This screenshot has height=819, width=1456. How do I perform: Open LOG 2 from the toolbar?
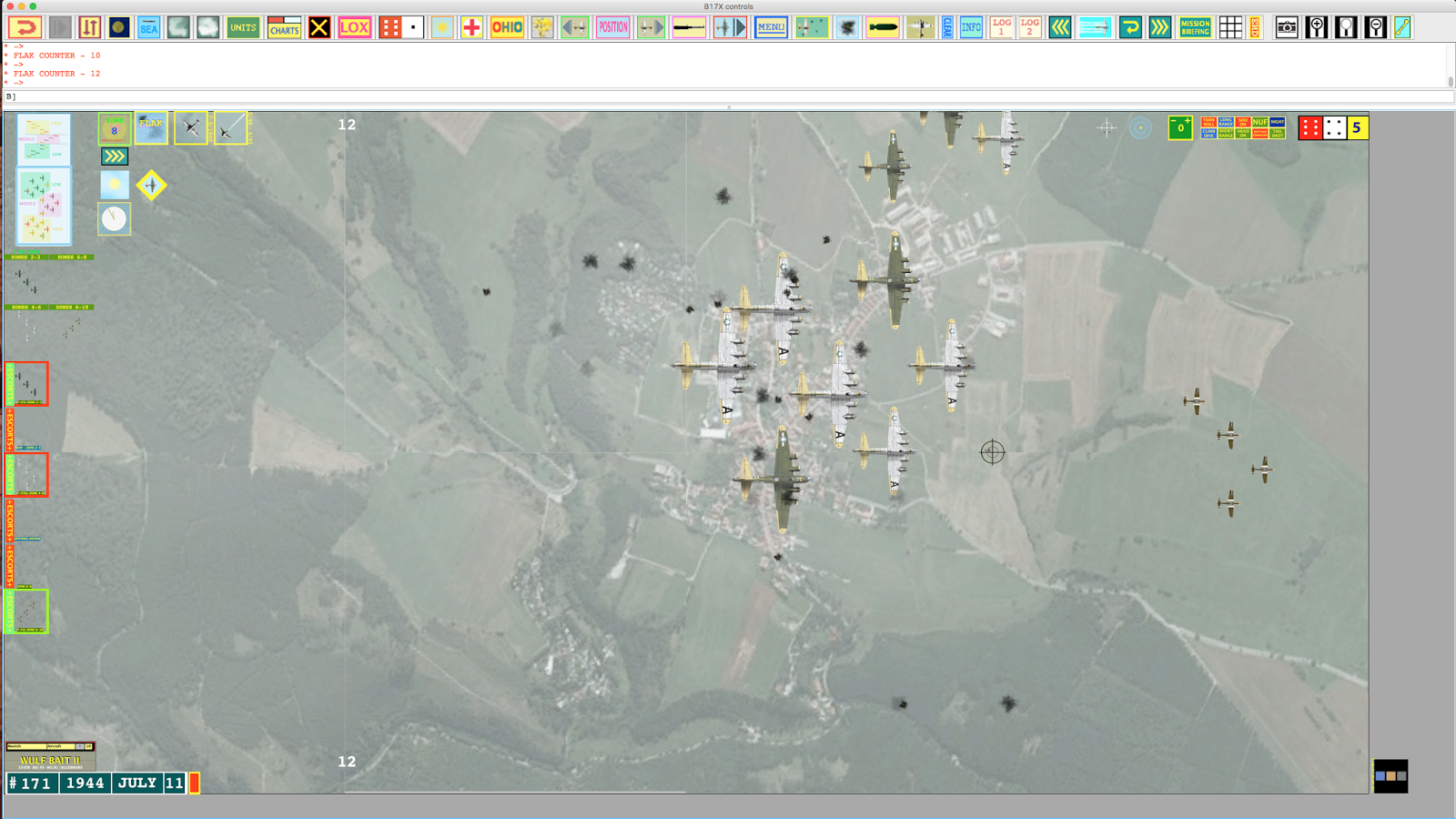tap(1029, 27)
